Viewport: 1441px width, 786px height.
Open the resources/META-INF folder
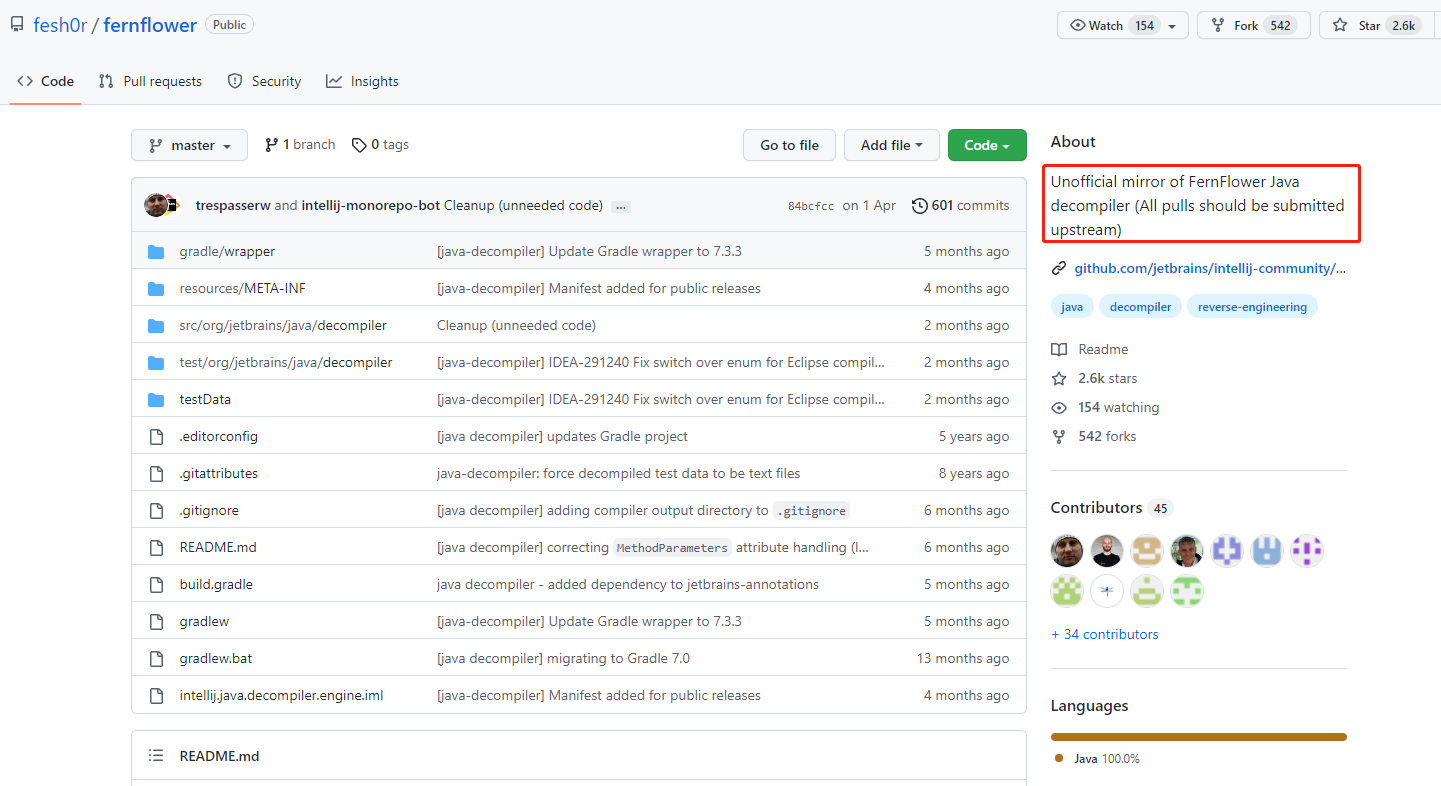pyautogui.click(x=243, y=288)
